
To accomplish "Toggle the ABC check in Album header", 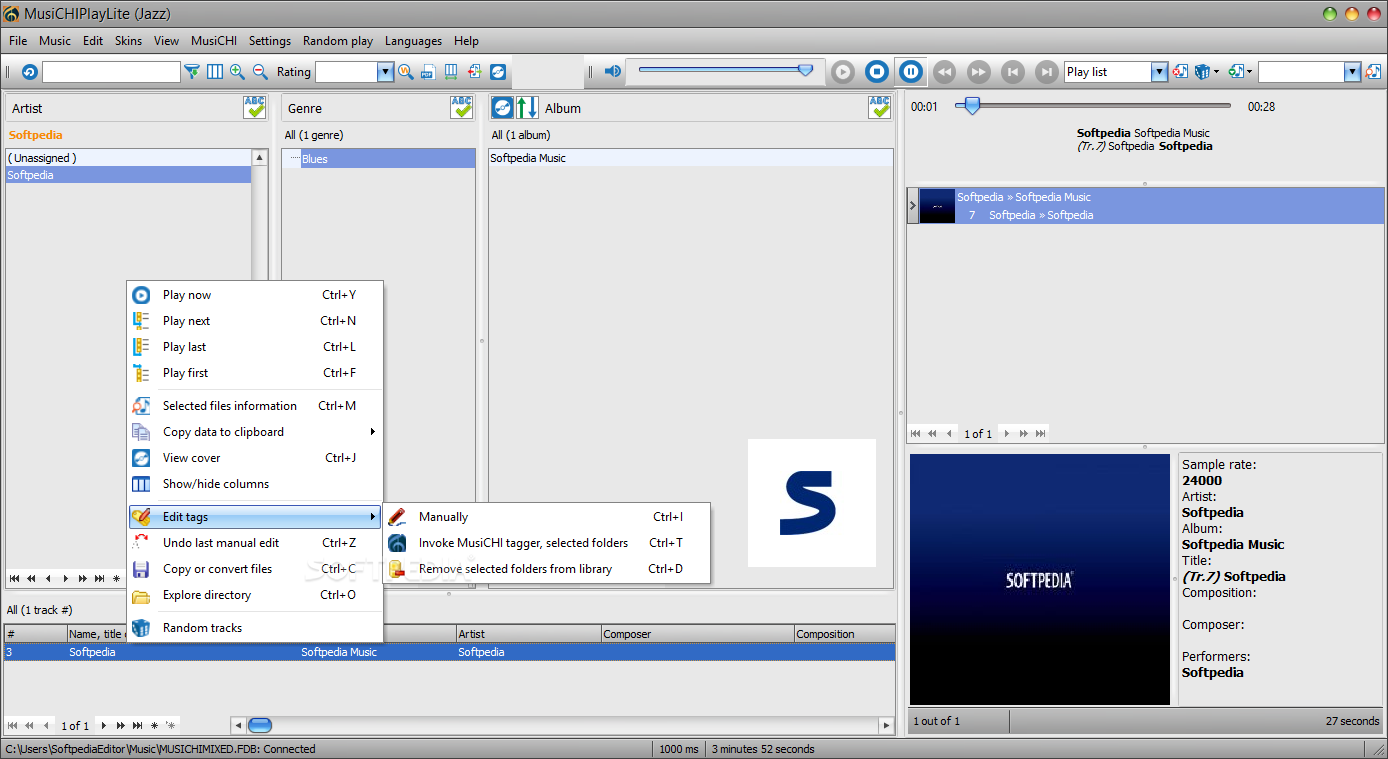I will [879, 108].
